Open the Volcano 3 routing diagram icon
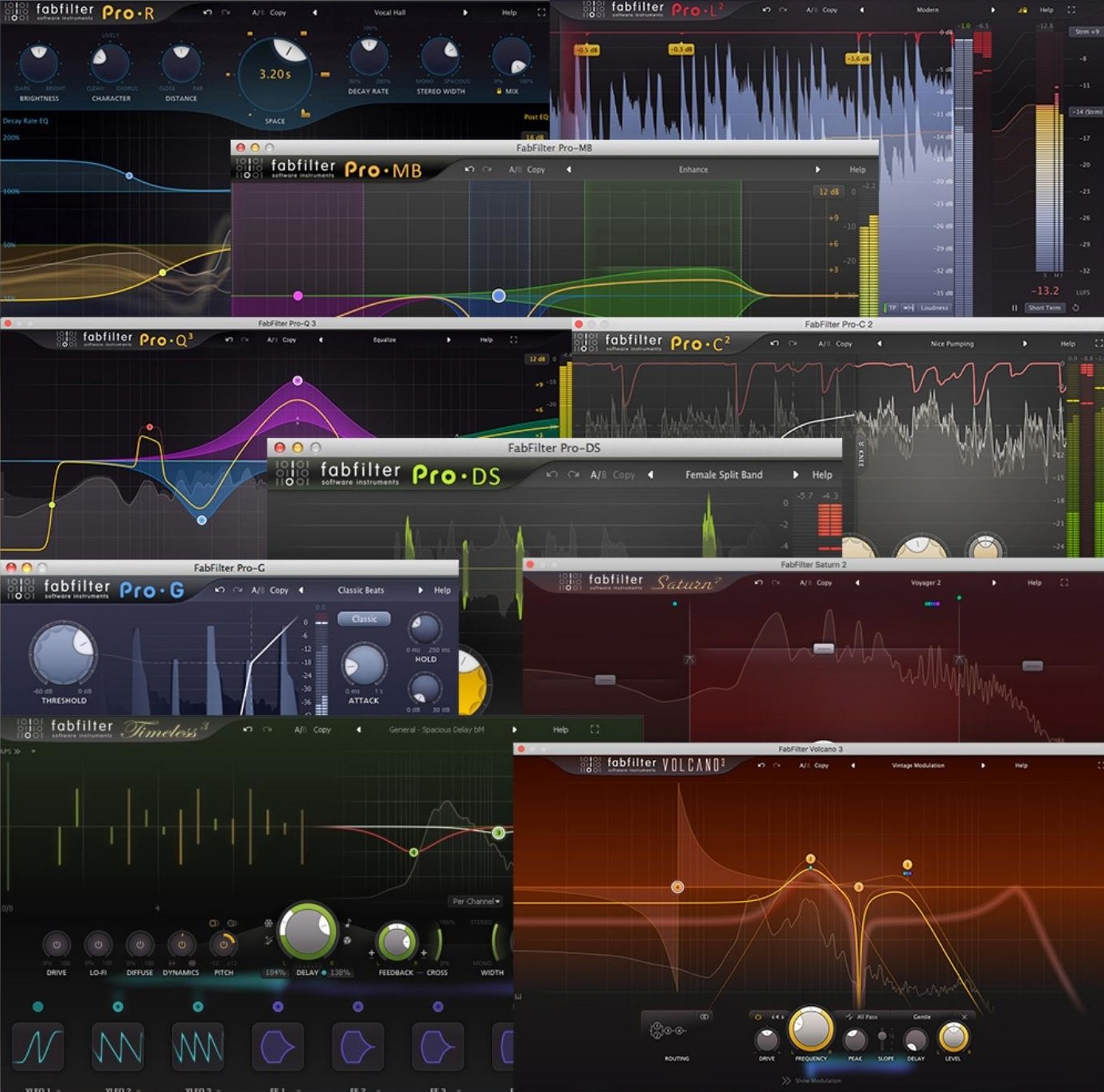 click(x=668, y=1031)
